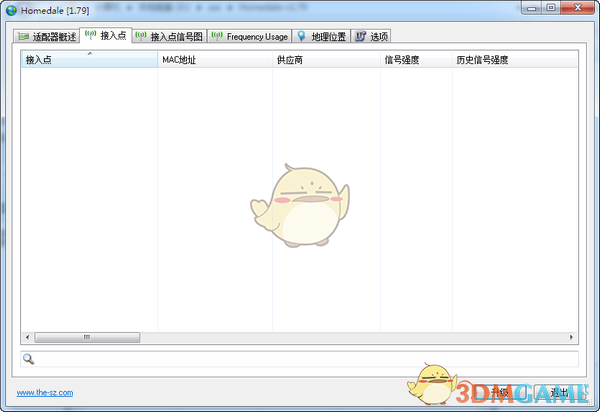
Task: Click the Homedale app icon in title bar
Action: point(11,8)
